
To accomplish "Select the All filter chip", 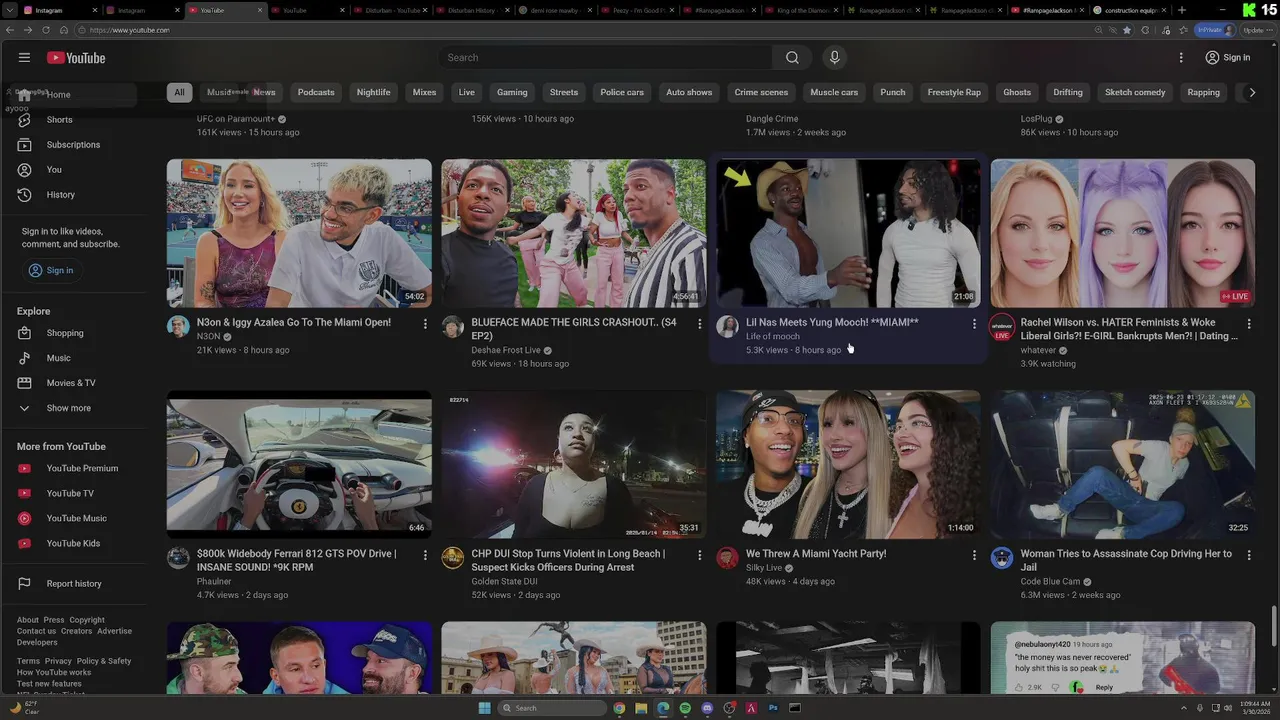I will pyautogui.click(x=179, y=92).
